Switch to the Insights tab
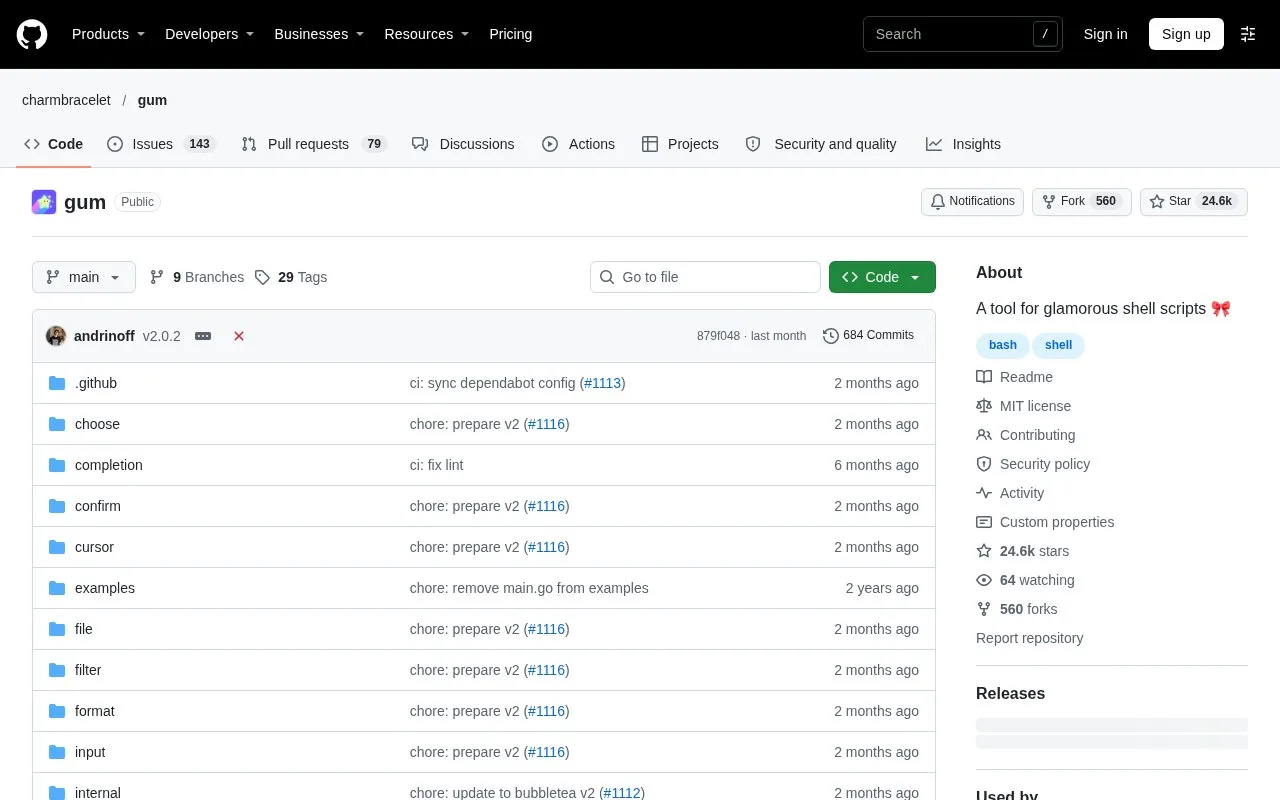The image size is (1280, 800). [963, 144]
